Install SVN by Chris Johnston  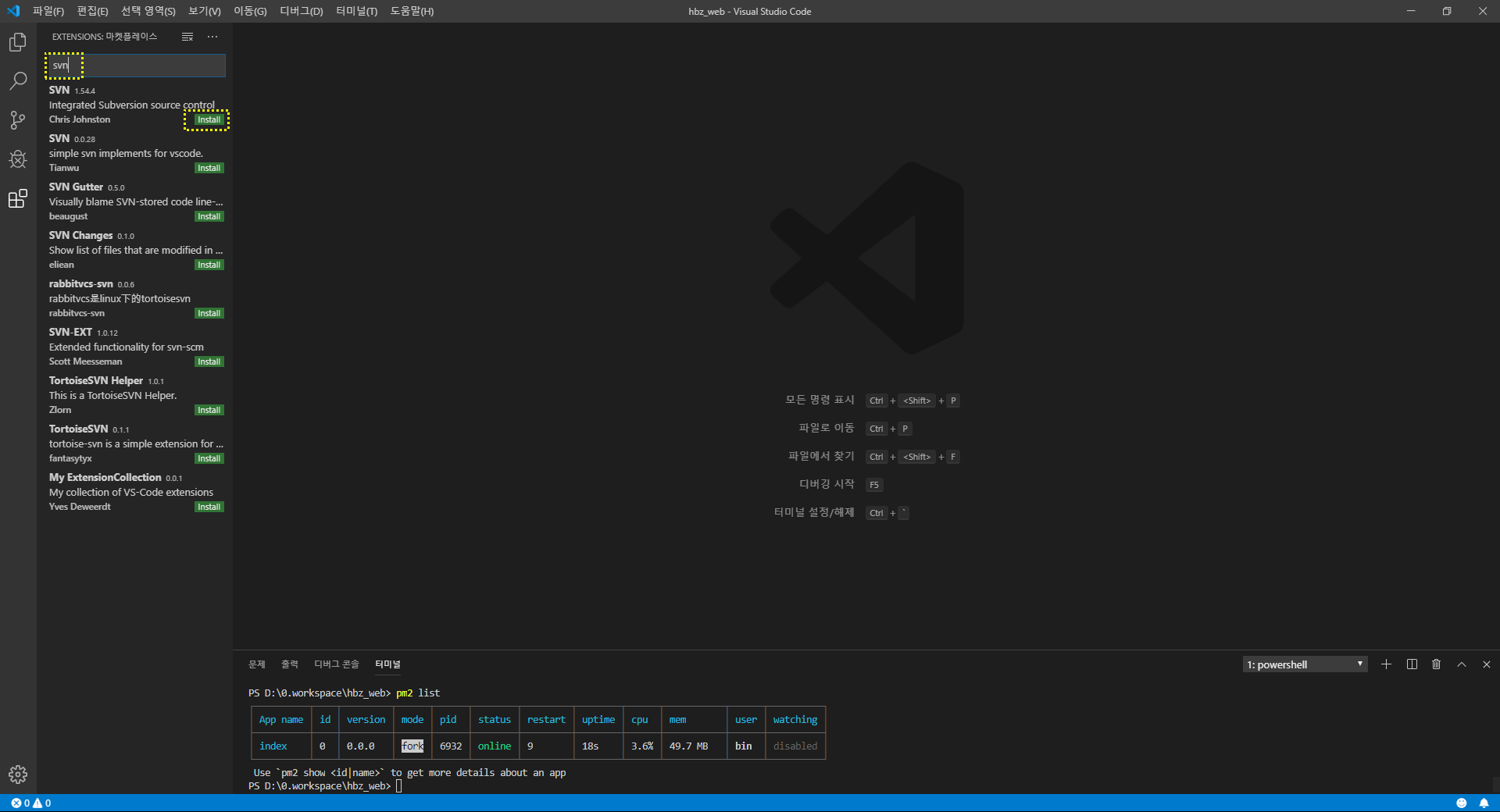[x=209, y=120]
